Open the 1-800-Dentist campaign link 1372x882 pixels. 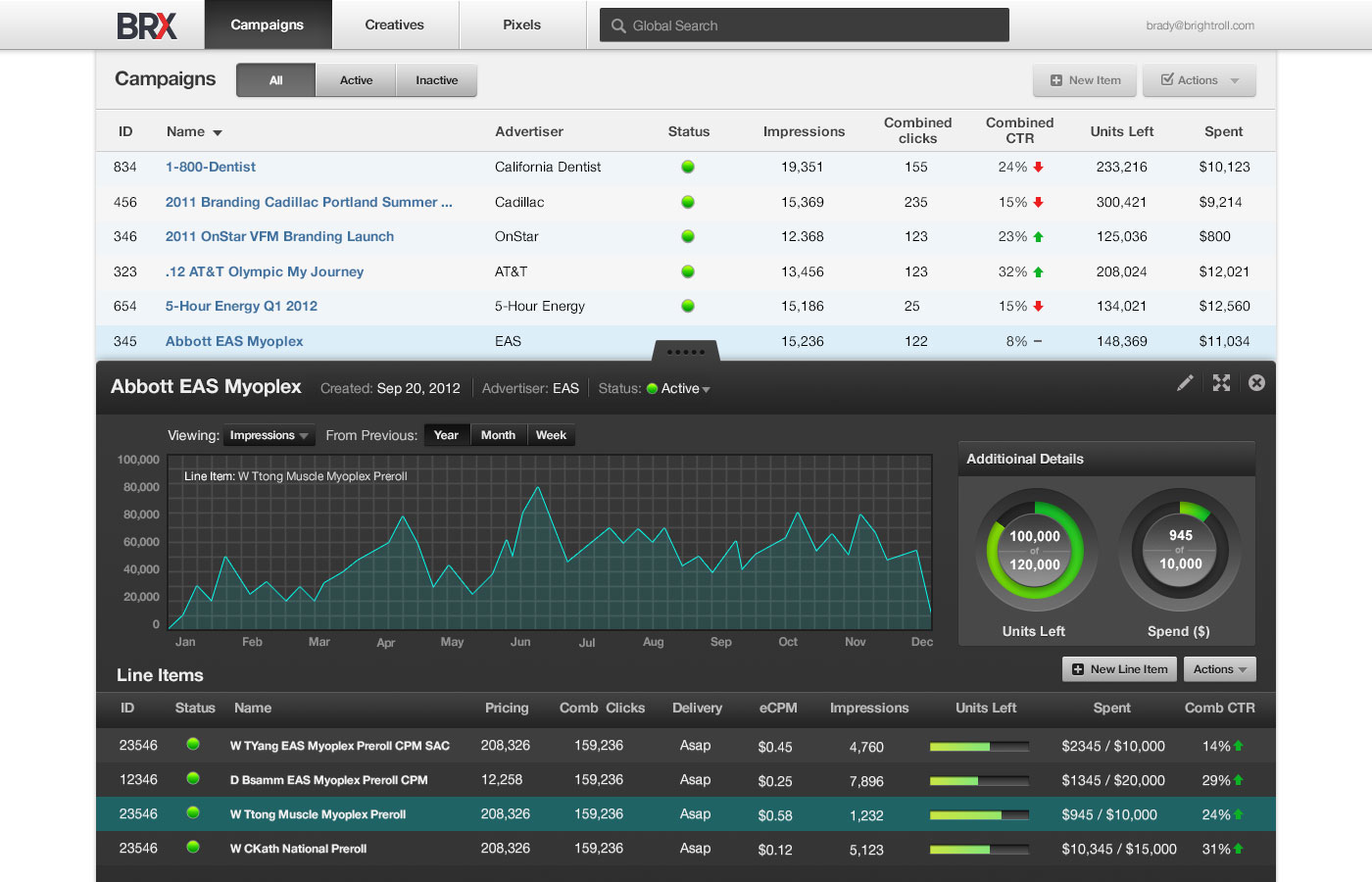211,167
